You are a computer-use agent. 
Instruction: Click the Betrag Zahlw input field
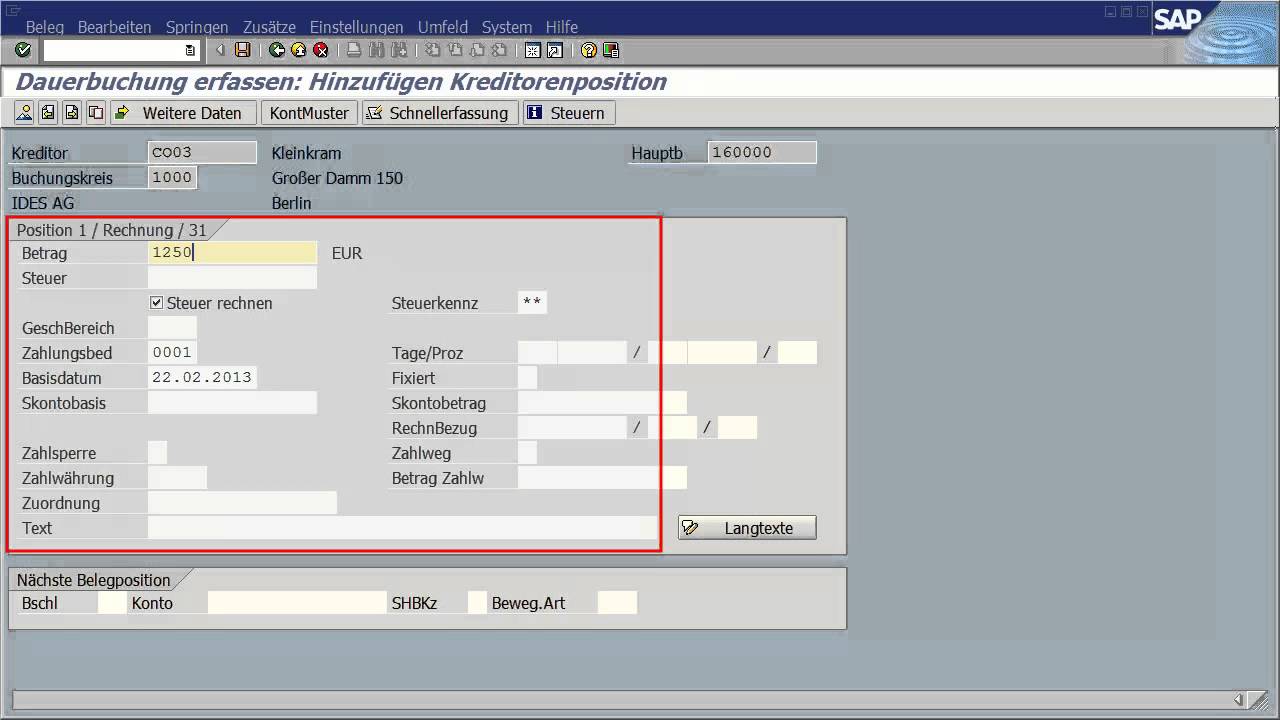point(602,478)
